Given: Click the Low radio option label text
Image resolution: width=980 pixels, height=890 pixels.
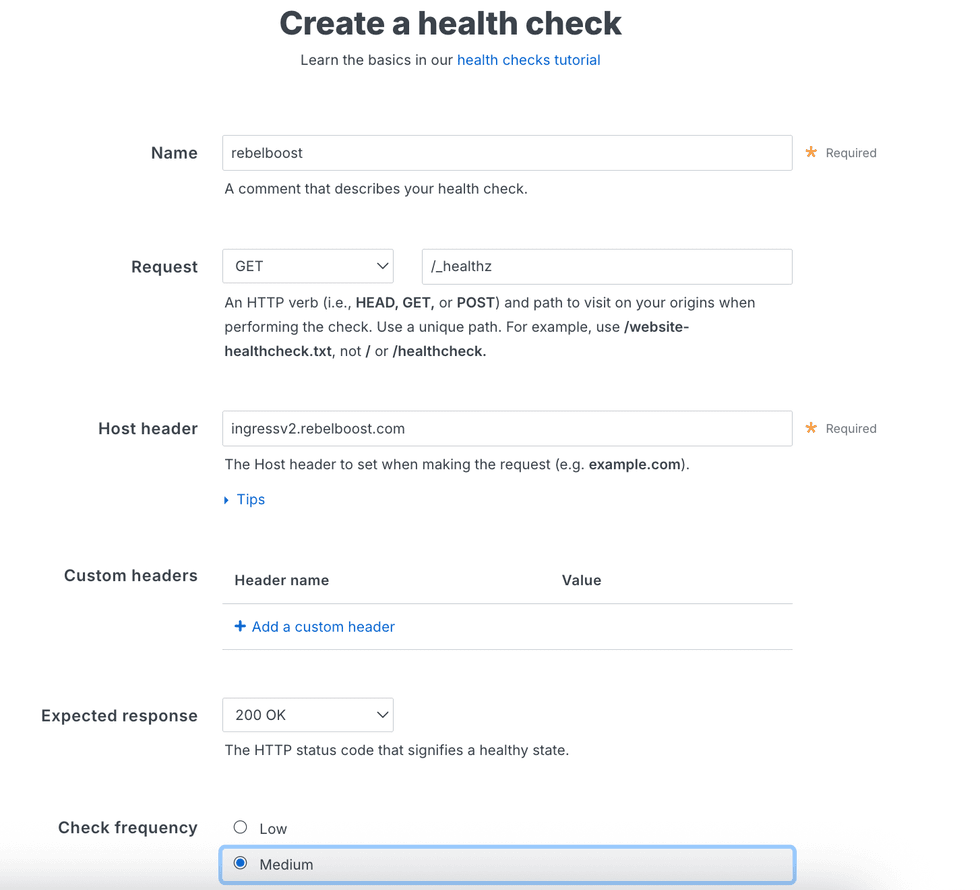Looking at the screenshot, I should point(273,828).
